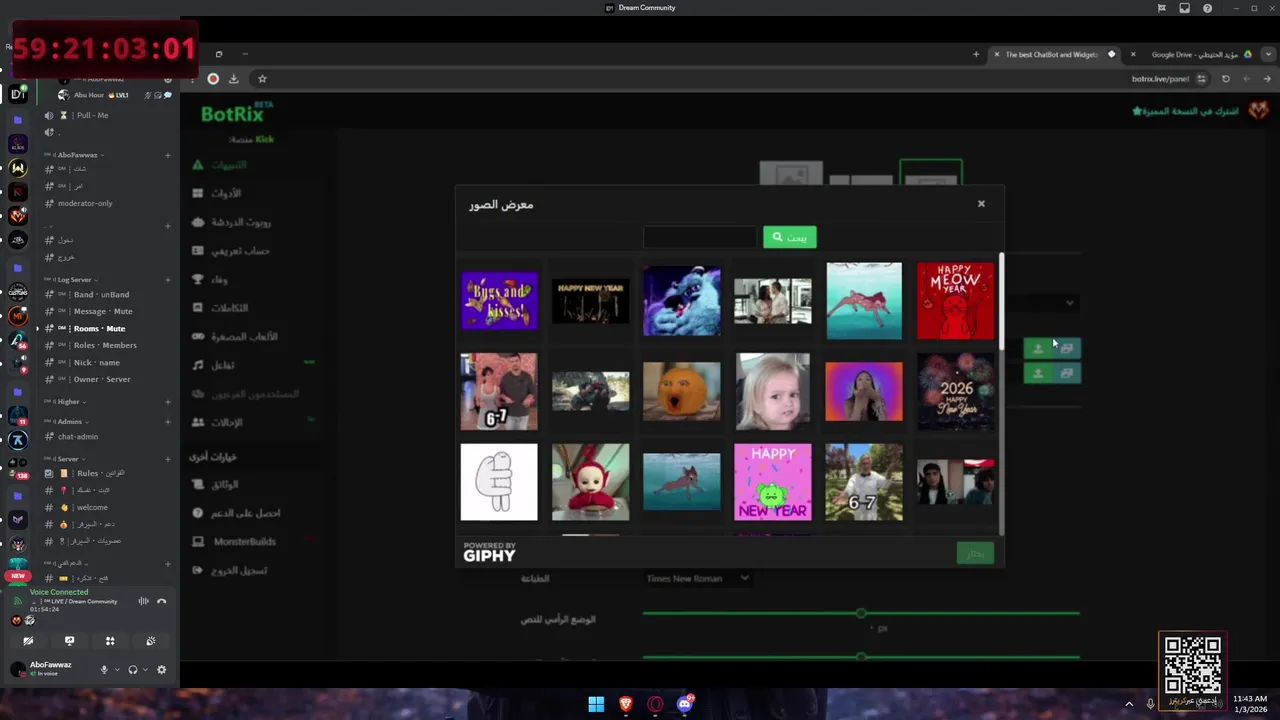Screen dimensions: 1280x720
Task: Click Discord share screen icon
Action: [x=69, y=641]
